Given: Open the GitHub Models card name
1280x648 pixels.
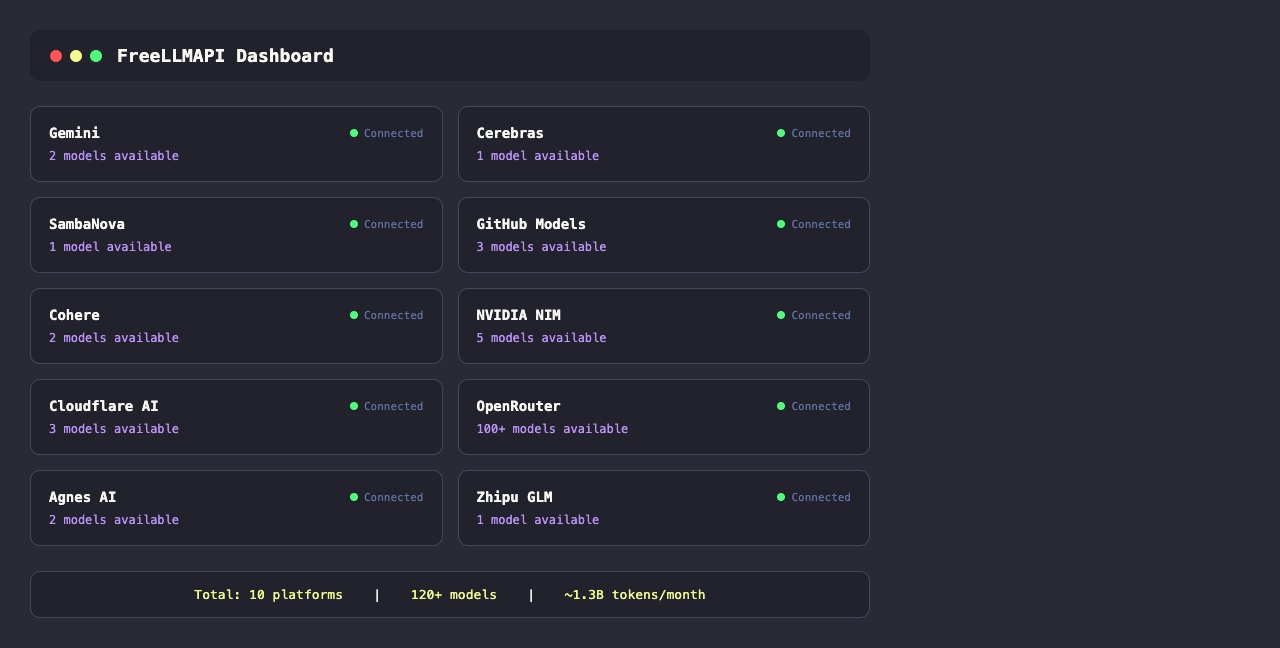Looking at the screenshot, I should 531,224.
